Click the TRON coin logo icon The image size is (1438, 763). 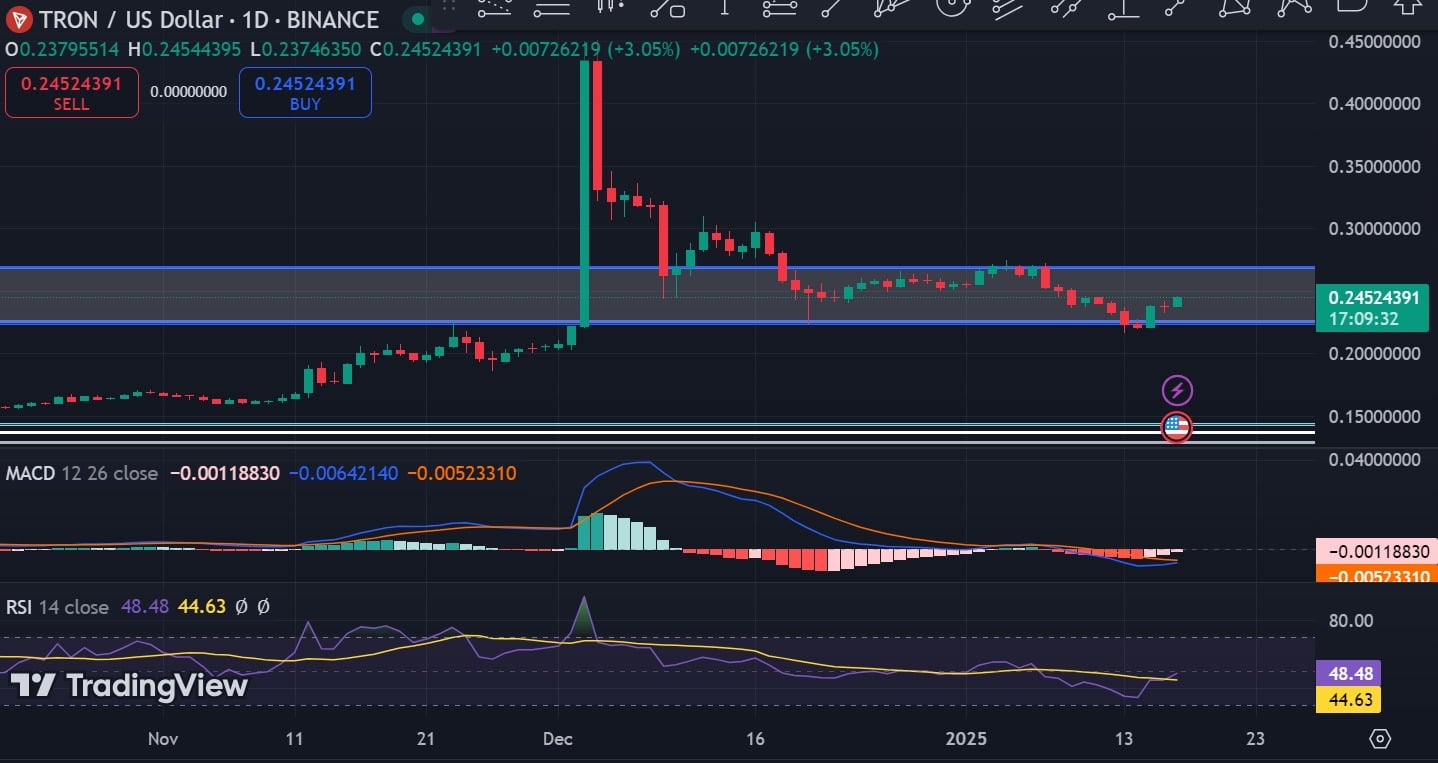click(19, 19)
